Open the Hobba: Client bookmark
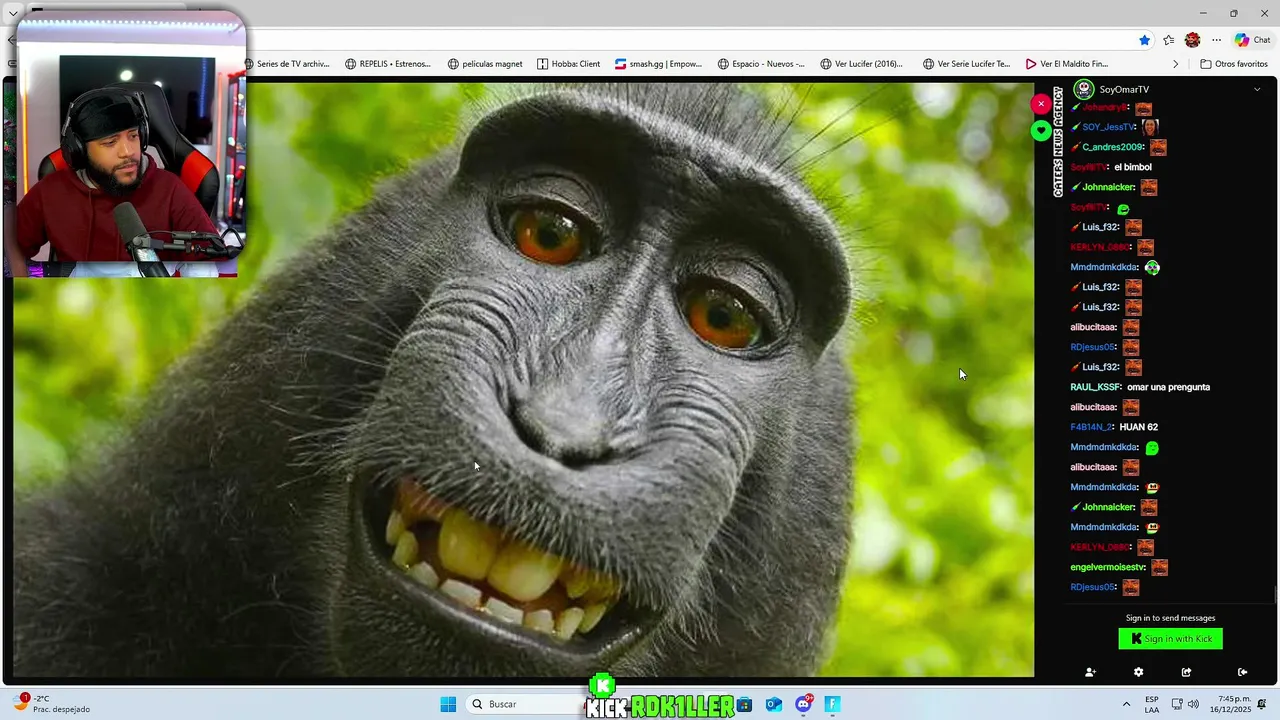1280x720 pixels. point(569,64)
